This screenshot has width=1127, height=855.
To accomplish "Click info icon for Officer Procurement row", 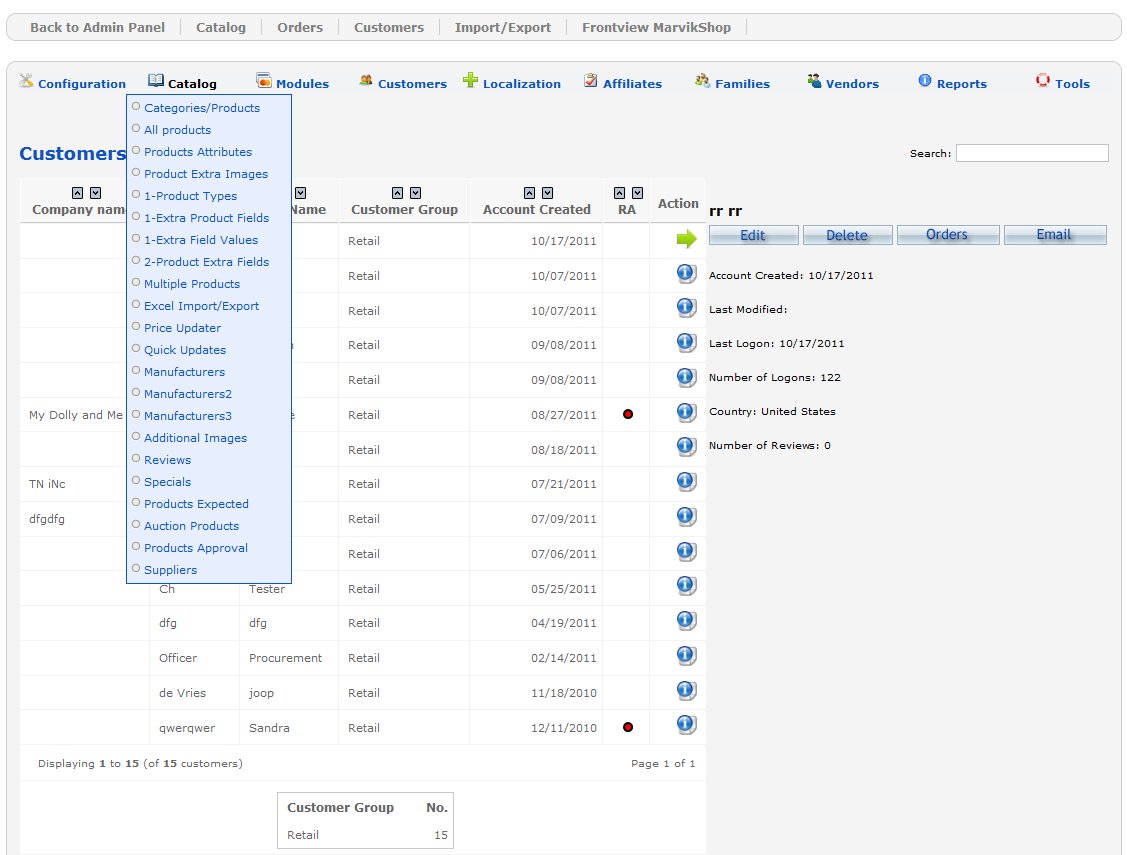I will (x=686, y=655).
